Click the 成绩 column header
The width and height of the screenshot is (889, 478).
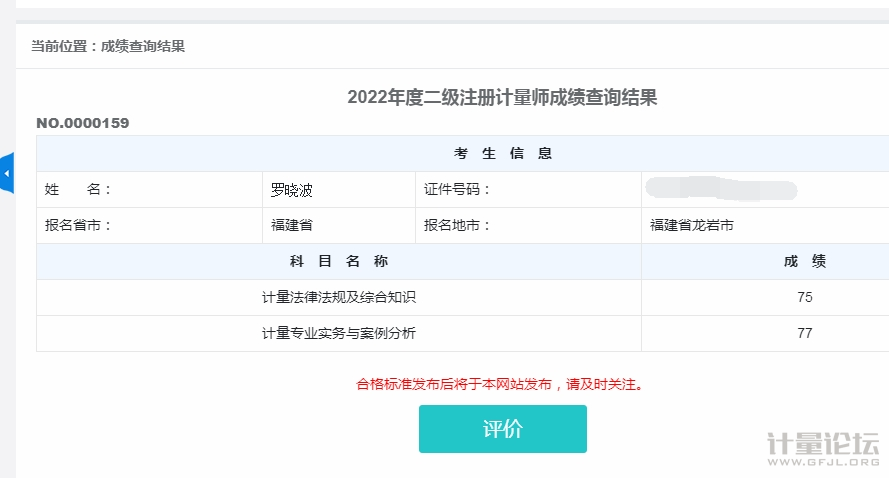pyautogui.click(x=804, y=261)
